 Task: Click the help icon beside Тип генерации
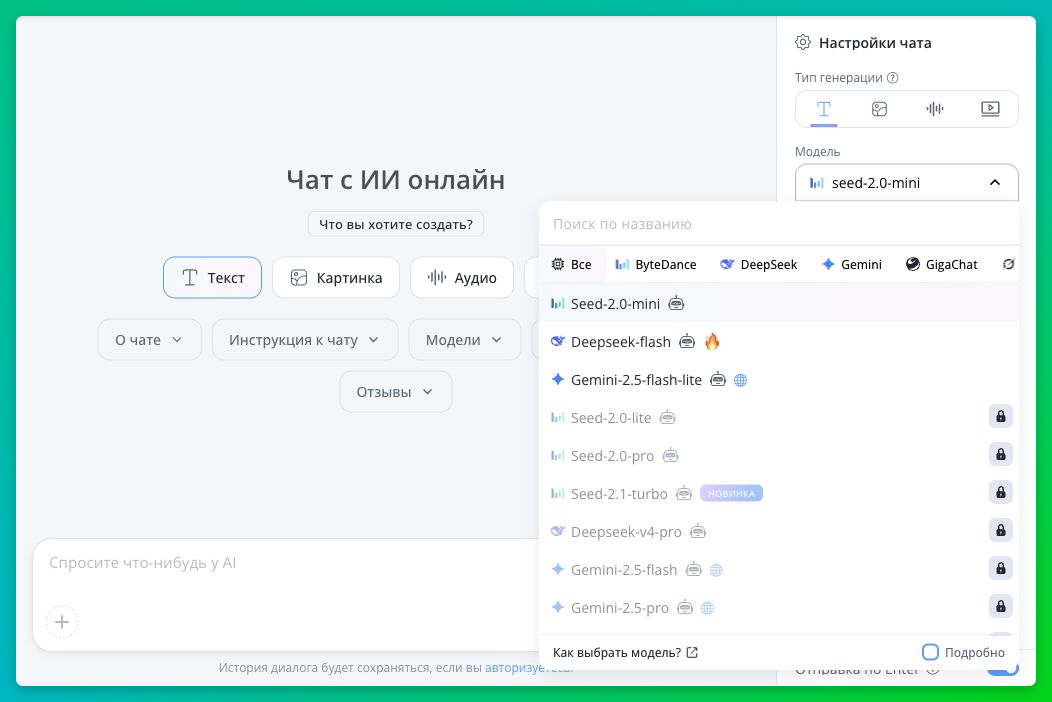[x=892, y=78]
